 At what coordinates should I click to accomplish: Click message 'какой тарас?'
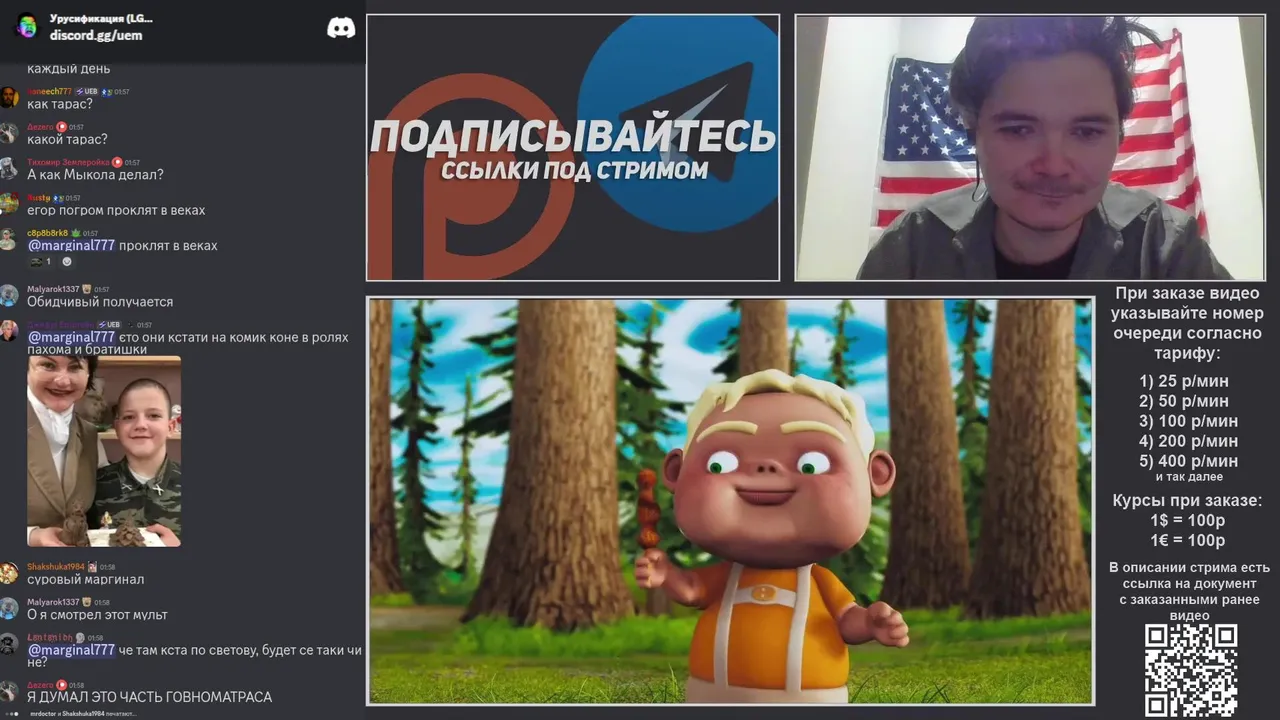click(x=67, y=139)
